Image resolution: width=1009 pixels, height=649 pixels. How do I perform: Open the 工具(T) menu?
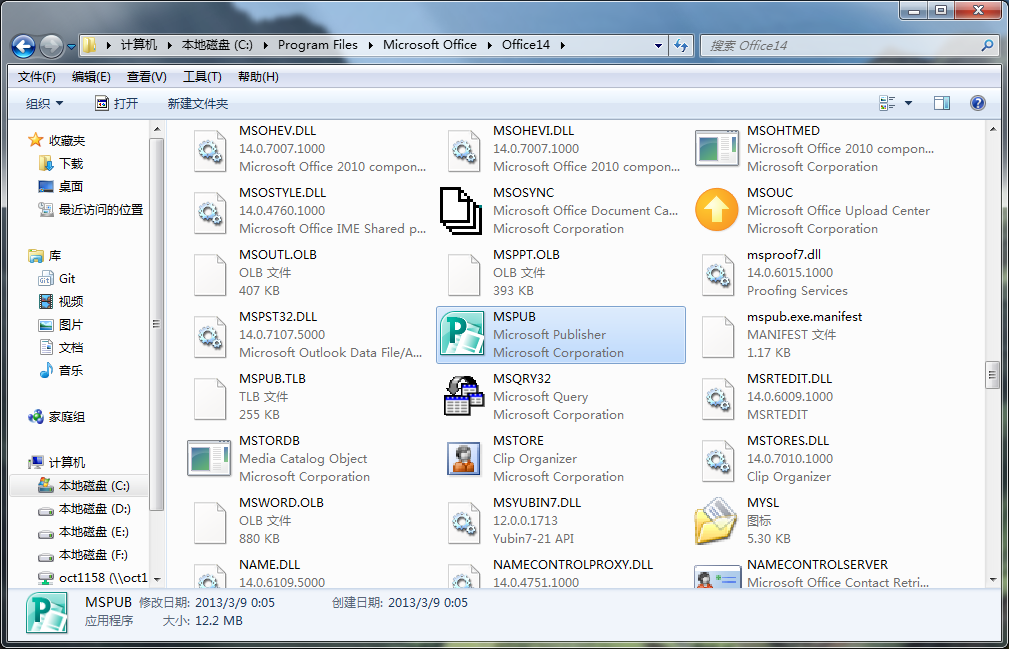coord(201,77)
